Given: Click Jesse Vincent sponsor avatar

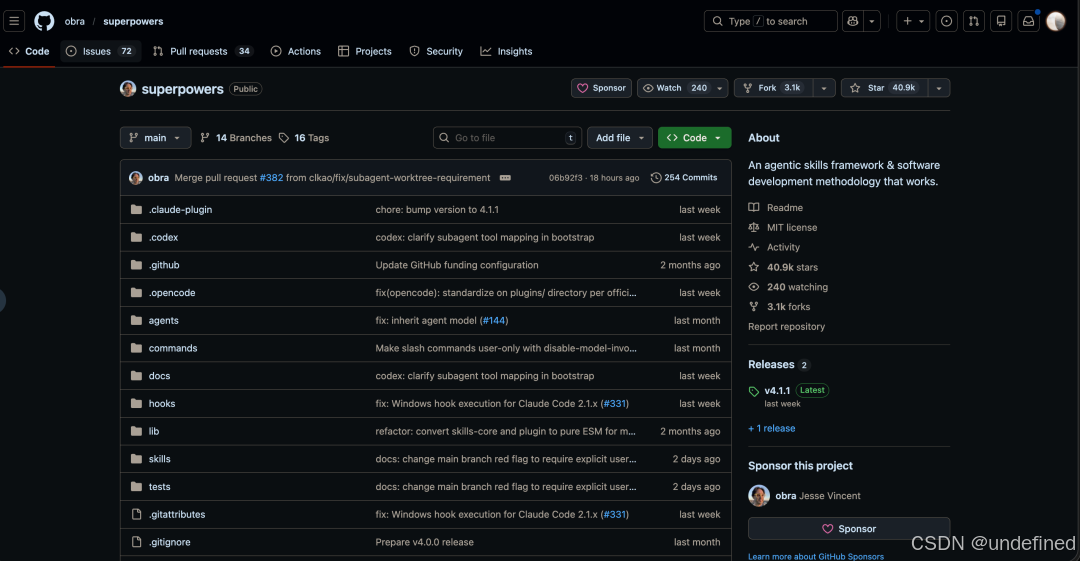Looking at the screenshot, I should tap(759, 496).
